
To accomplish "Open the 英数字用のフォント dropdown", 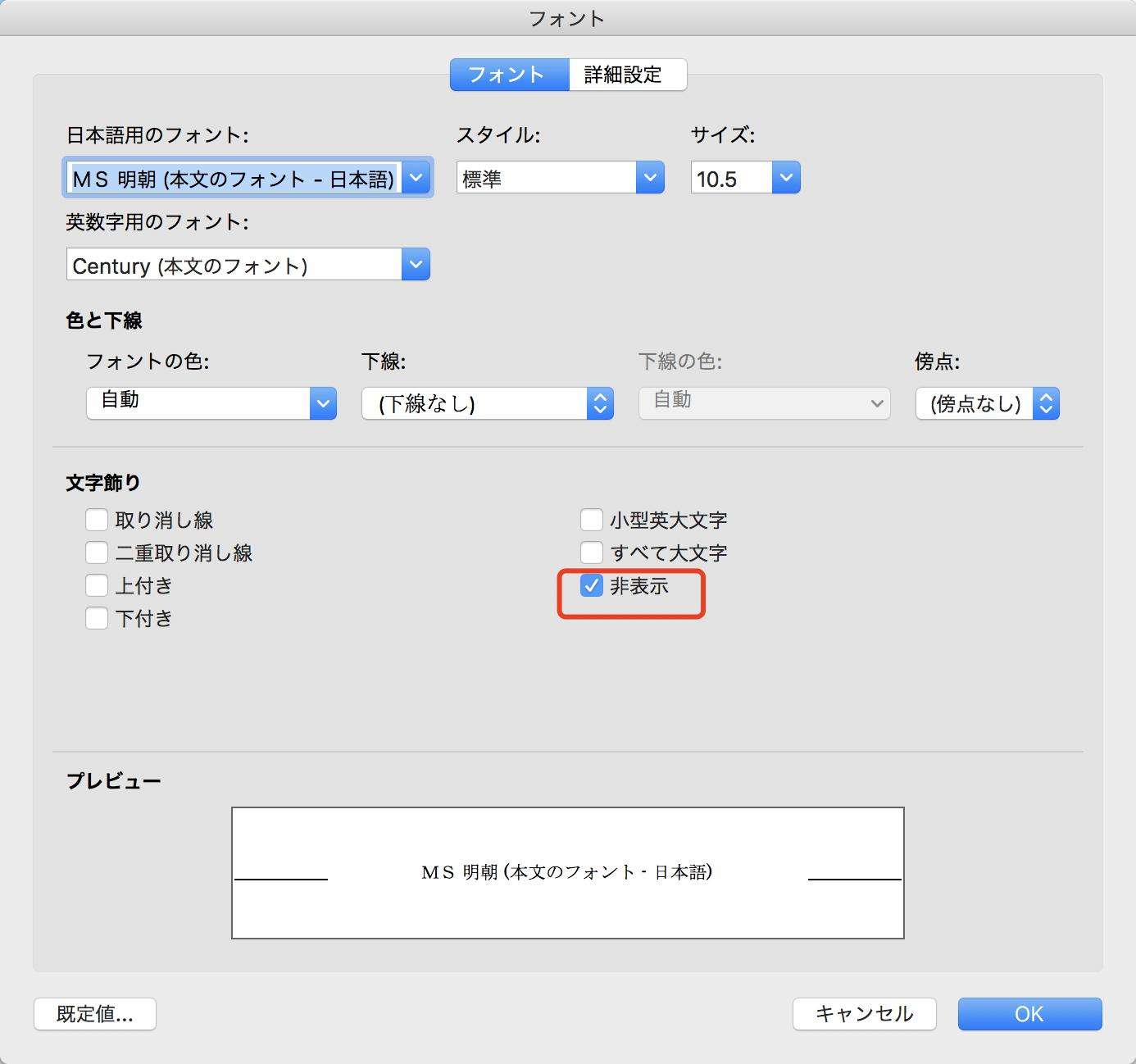I will [x=416, y=264].
